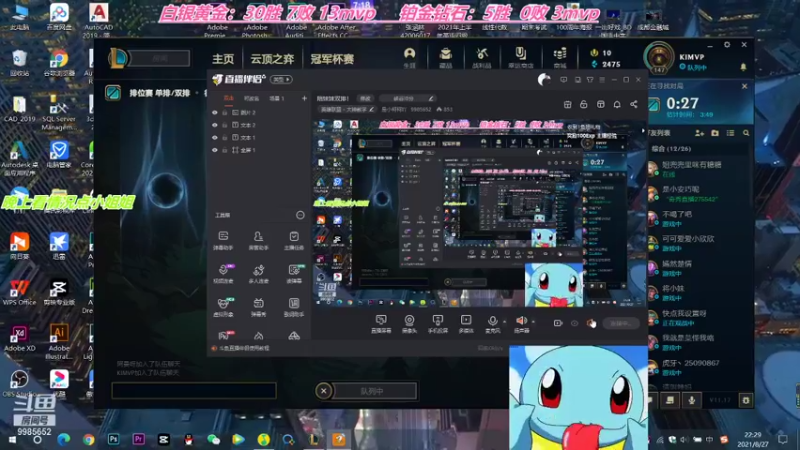Click the KIMVP summoner avatar
Viewport: 800px width, 450px height.
pos(659,58)
